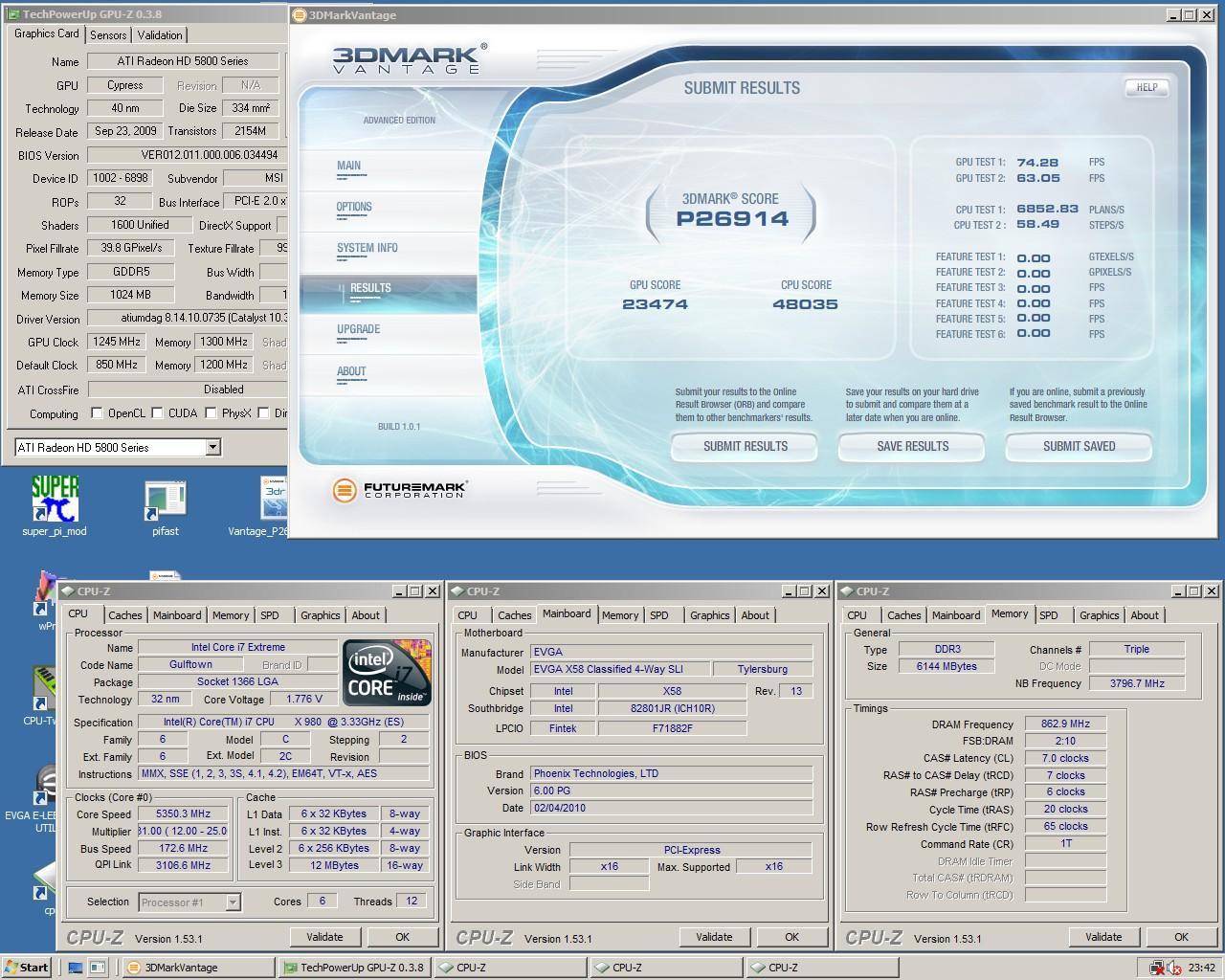Click the second quick launch icon next to Start
The height and width of the screenshot is (980, 1225).
click(x=98, y=968)
